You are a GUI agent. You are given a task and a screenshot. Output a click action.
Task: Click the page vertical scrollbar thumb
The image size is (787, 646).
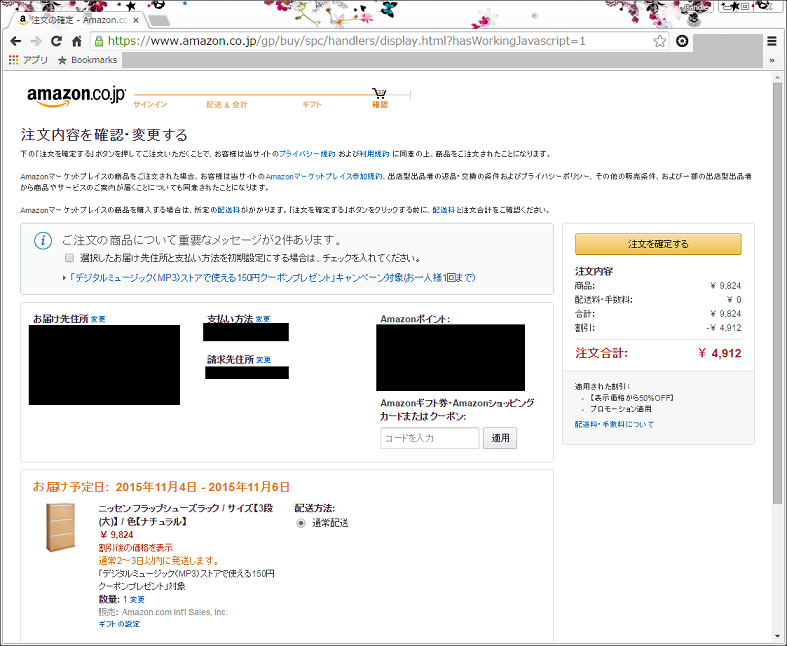tap(777, 294)
